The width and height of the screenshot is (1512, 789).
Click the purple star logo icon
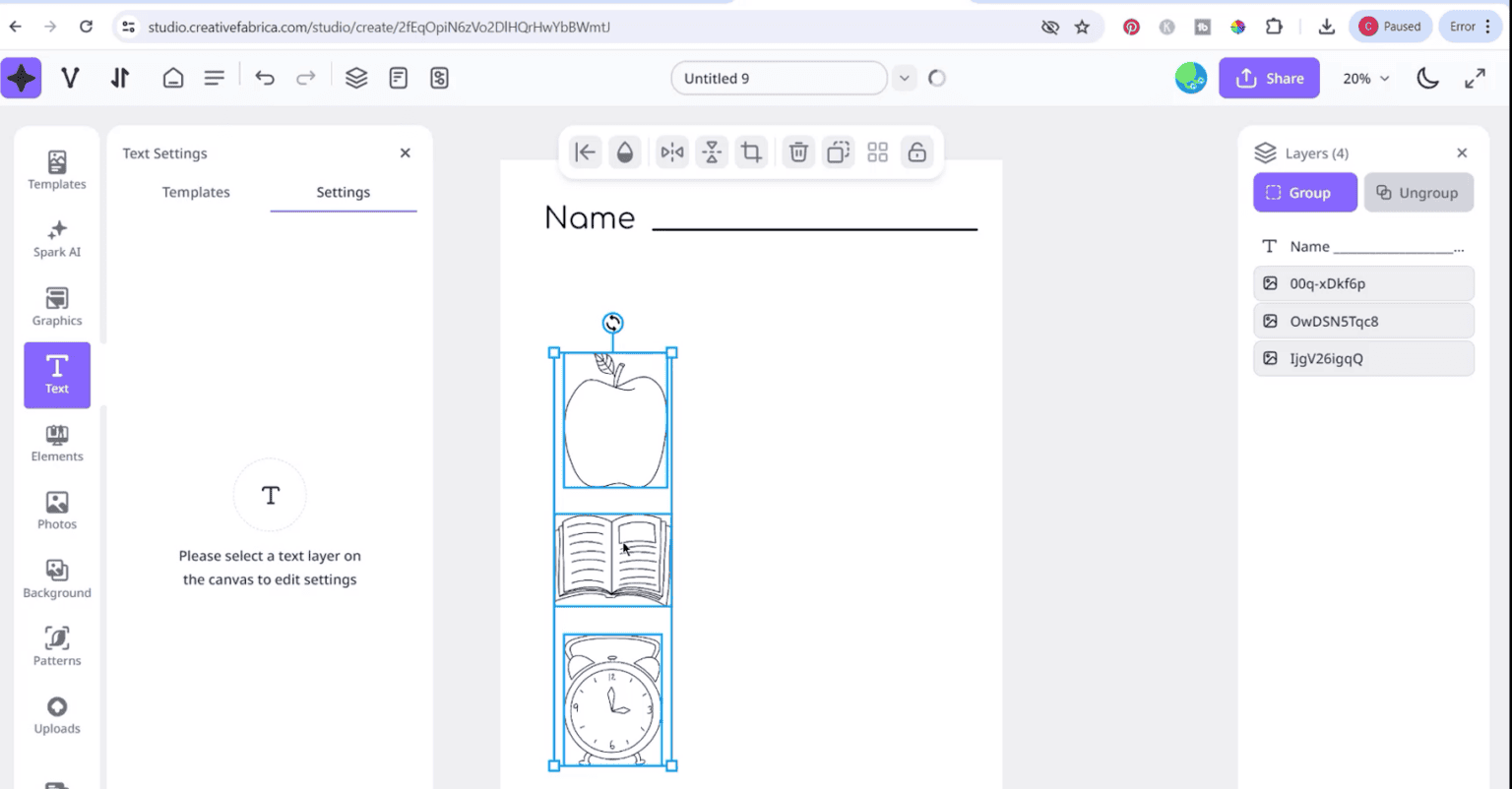pyautogui.click(x=21, y=78)
